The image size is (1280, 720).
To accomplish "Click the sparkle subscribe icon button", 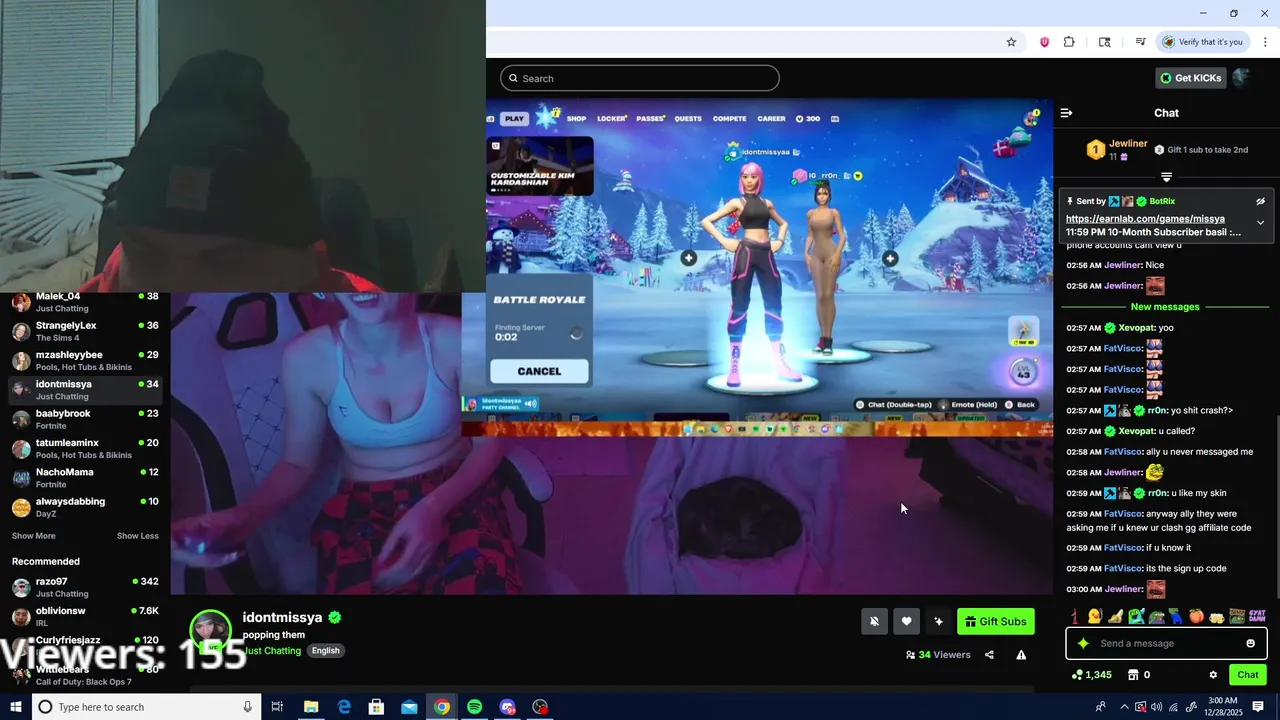I will coord(938,621).
